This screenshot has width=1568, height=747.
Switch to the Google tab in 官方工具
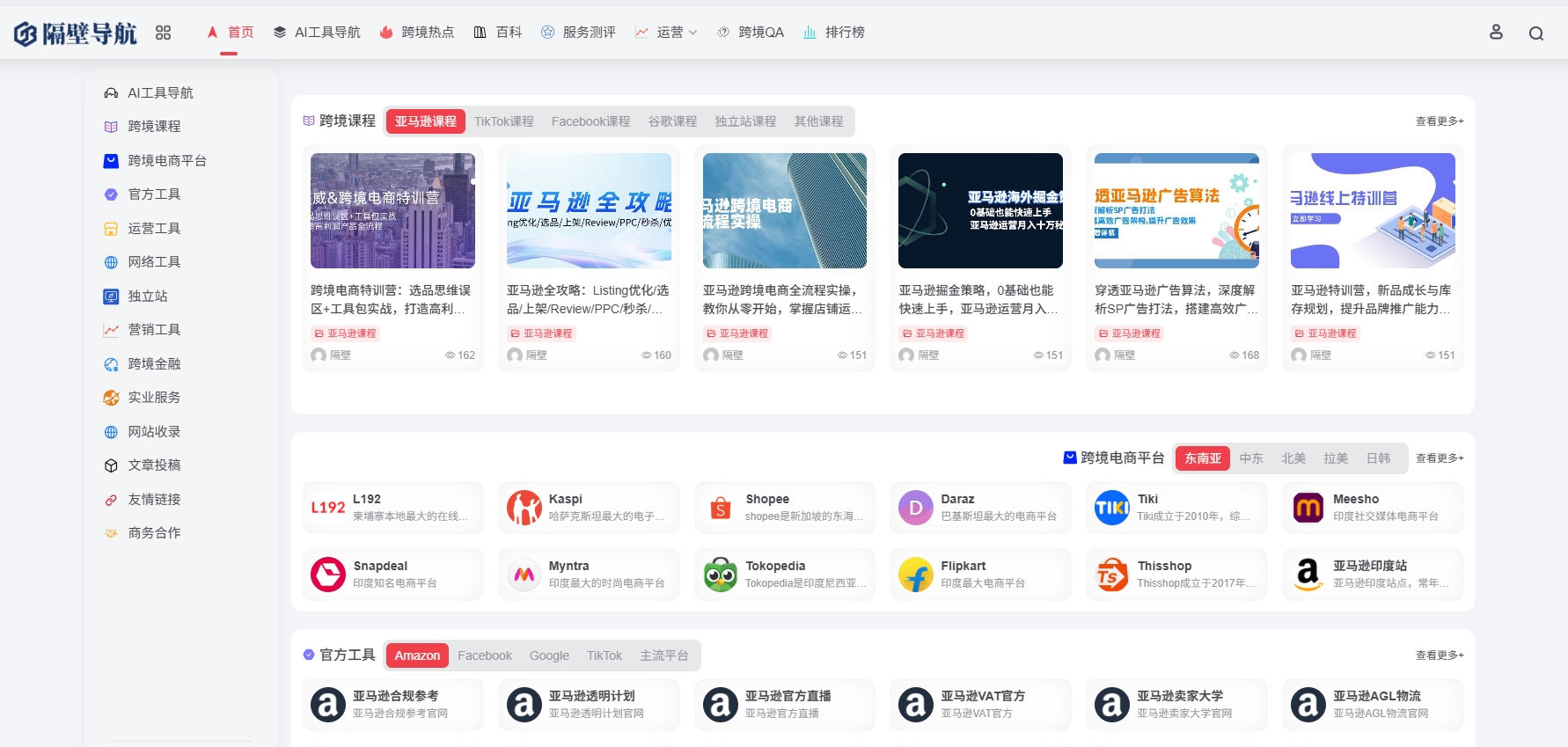tap(550, 655)
